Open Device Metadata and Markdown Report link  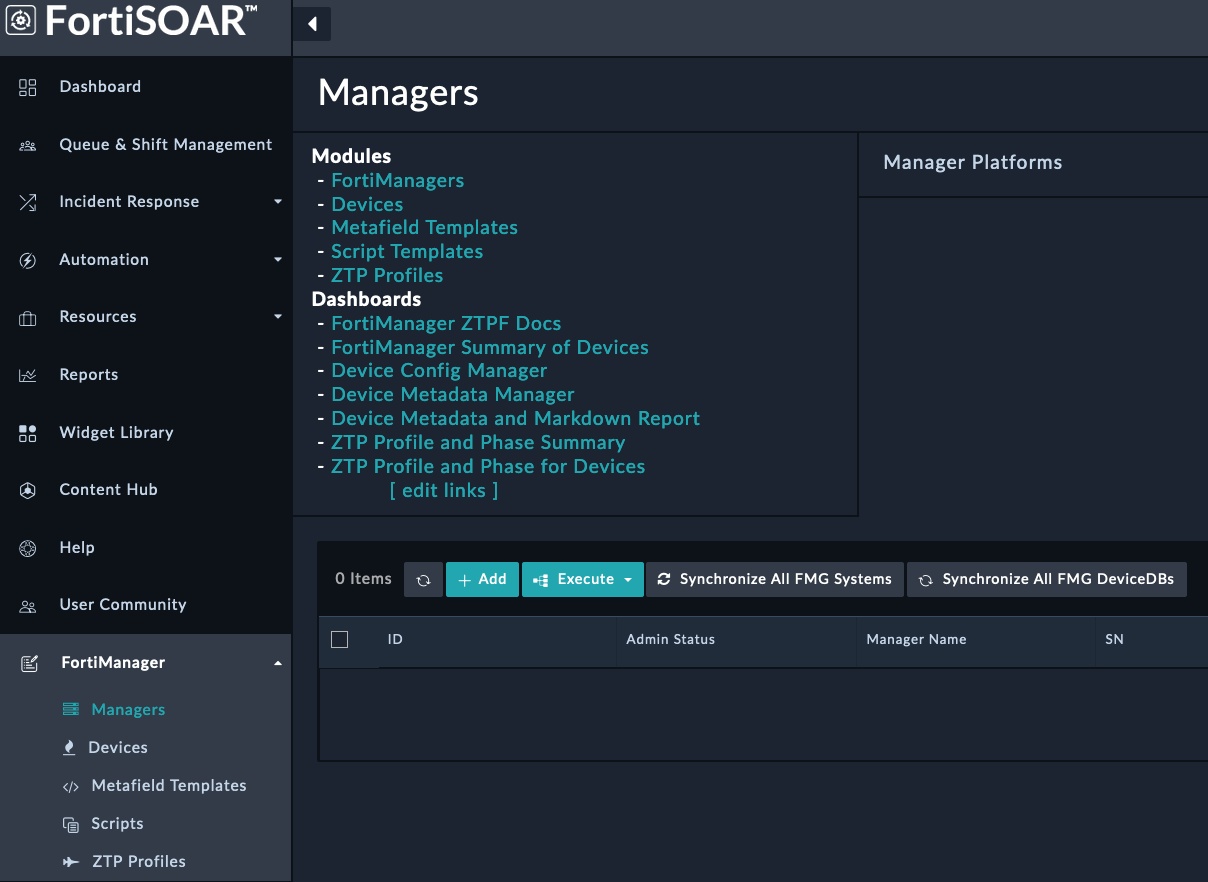[516, 419]
